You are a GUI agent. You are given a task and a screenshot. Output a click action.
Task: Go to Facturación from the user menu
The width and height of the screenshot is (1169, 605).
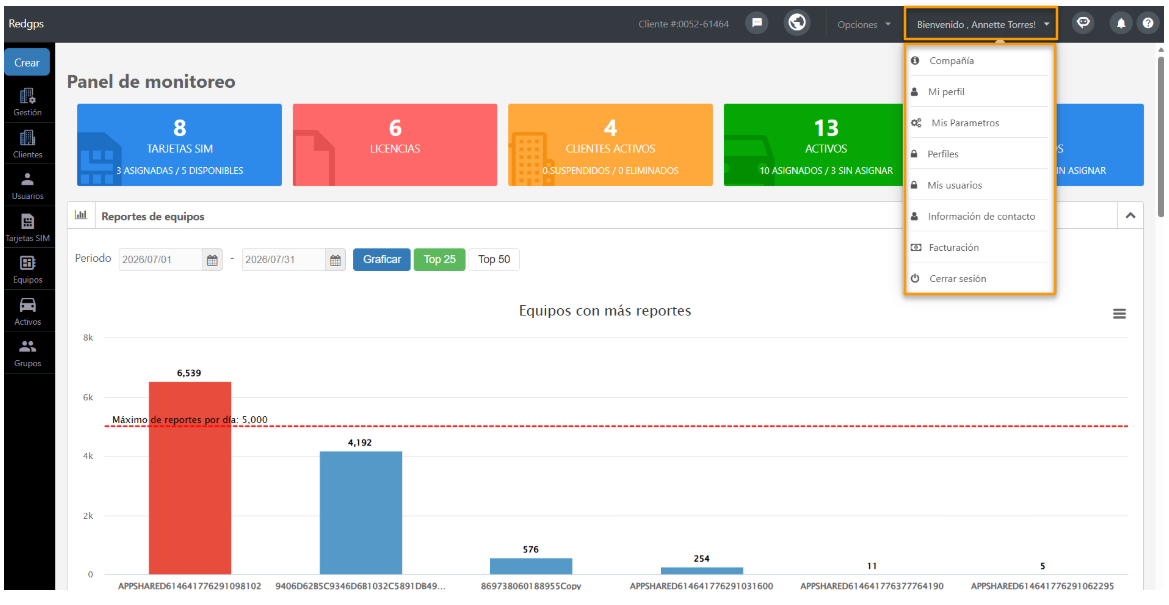(980, 247)
